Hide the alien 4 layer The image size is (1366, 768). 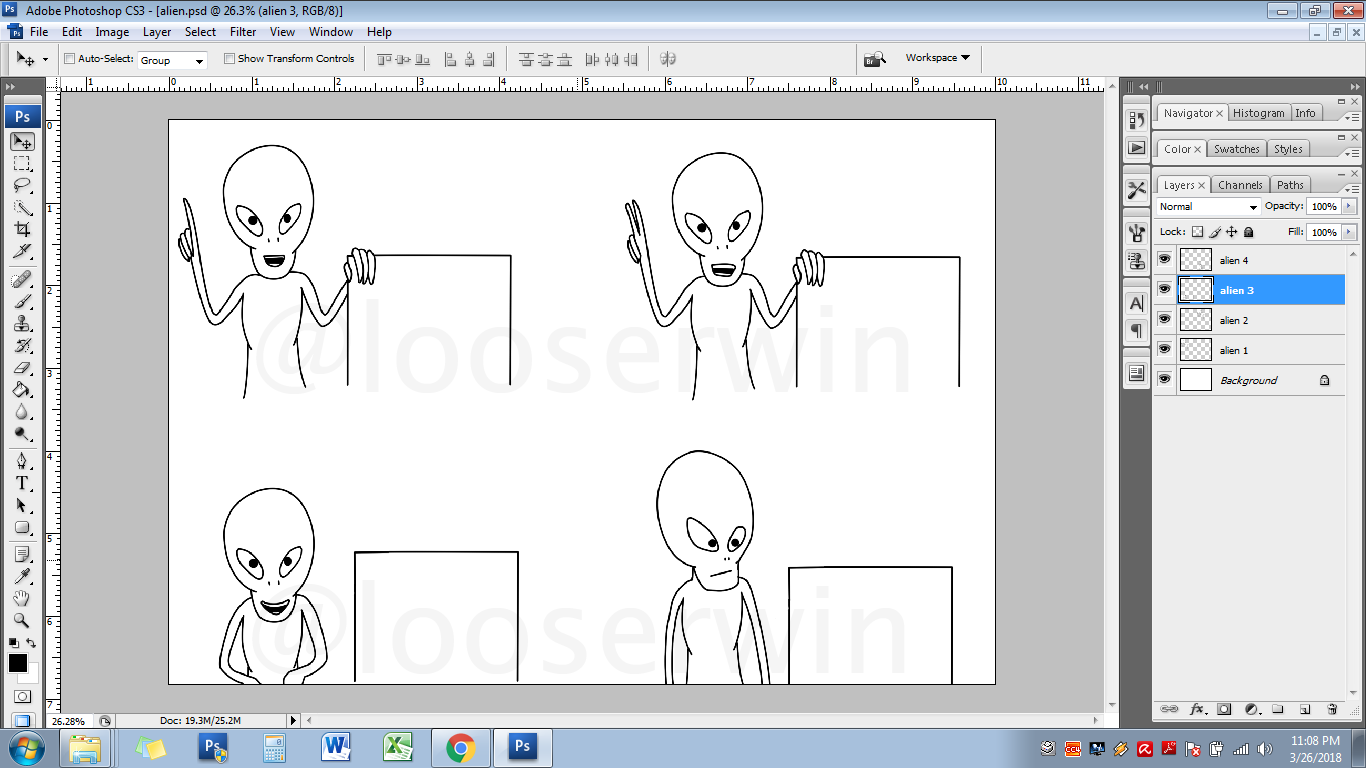(x=1164, y=259)
